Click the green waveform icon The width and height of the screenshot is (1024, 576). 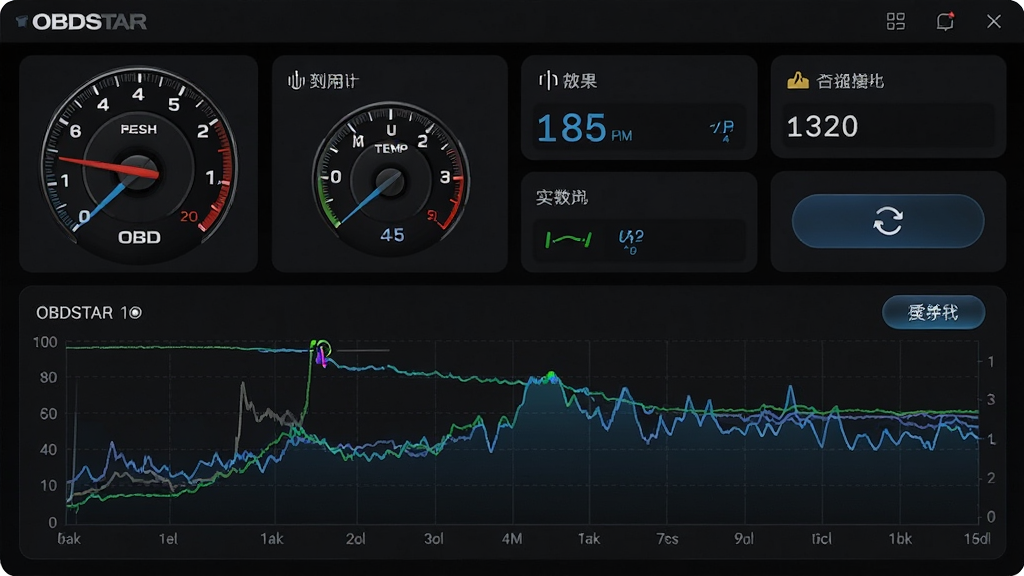(568, 240)
